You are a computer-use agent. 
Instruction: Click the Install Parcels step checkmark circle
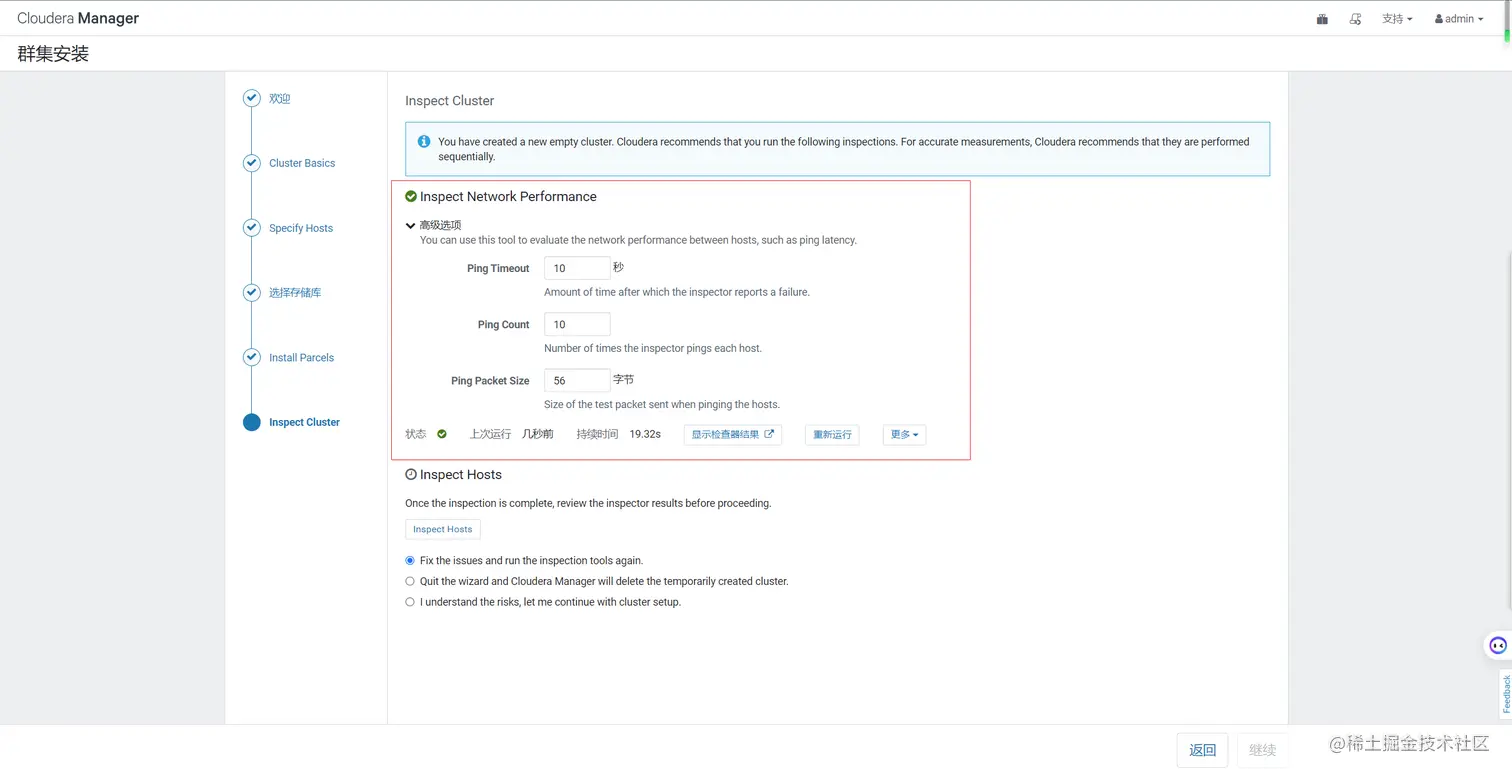click(x=252, y=357)
